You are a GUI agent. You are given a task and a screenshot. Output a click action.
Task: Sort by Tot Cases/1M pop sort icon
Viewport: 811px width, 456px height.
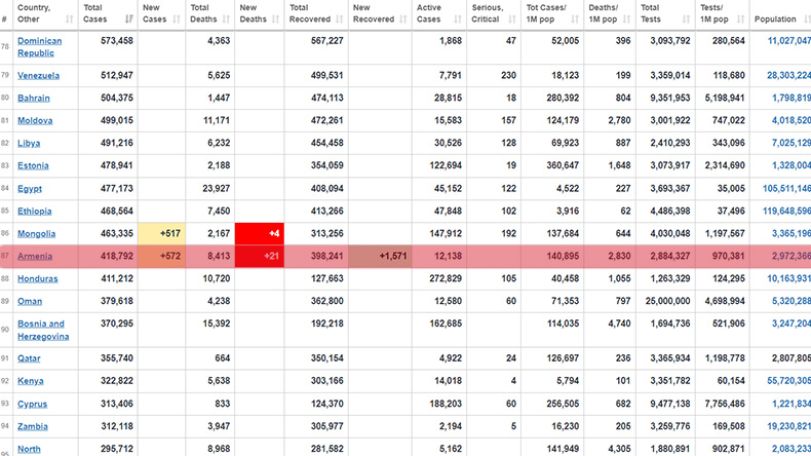tap(575, 19)
